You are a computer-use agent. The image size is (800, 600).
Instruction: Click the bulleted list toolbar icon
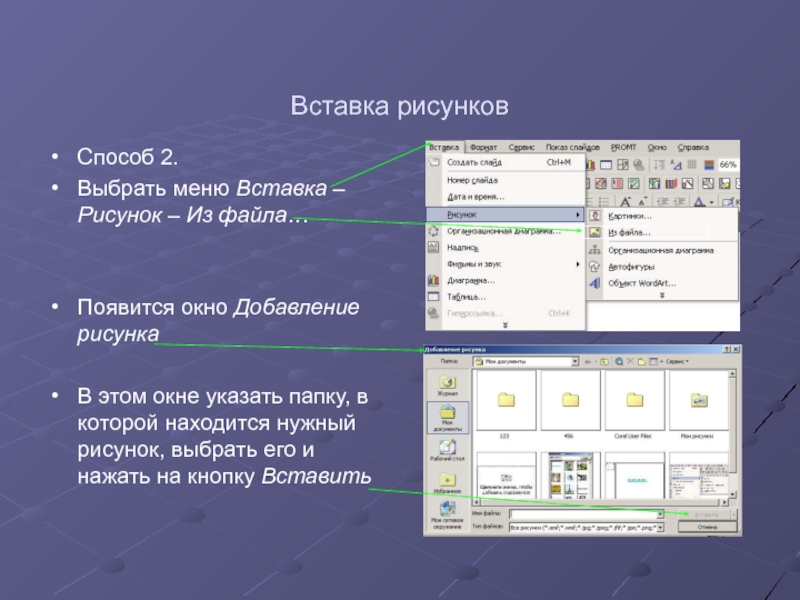coord(604,202)
